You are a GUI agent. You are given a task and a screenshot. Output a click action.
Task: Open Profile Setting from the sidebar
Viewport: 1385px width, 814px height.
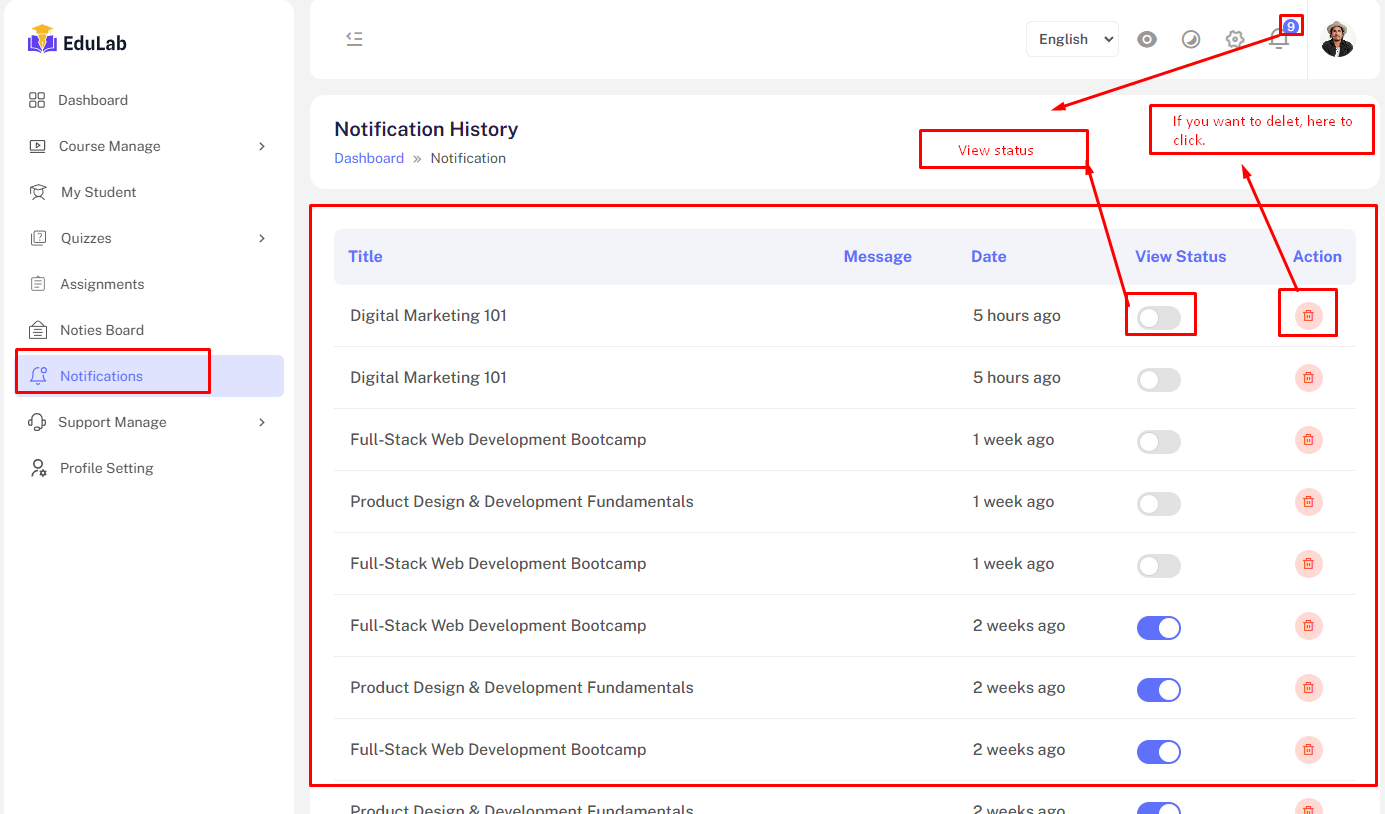106,468
